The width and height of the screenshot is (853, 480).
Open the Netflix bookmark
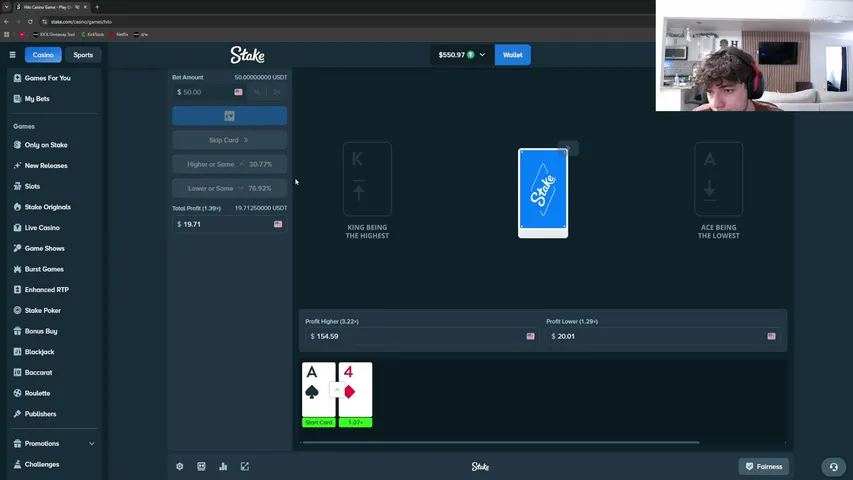(119, 34)
